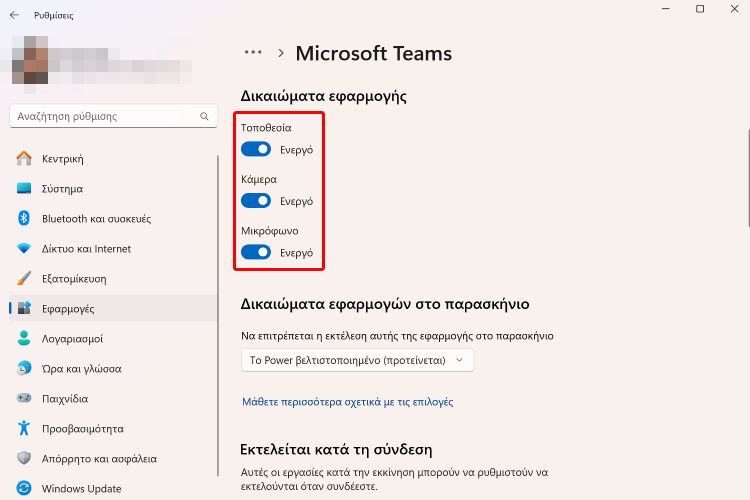Click the search magnifier icon
Viewport: 750px width, 500px height.
tap(204, 116)
